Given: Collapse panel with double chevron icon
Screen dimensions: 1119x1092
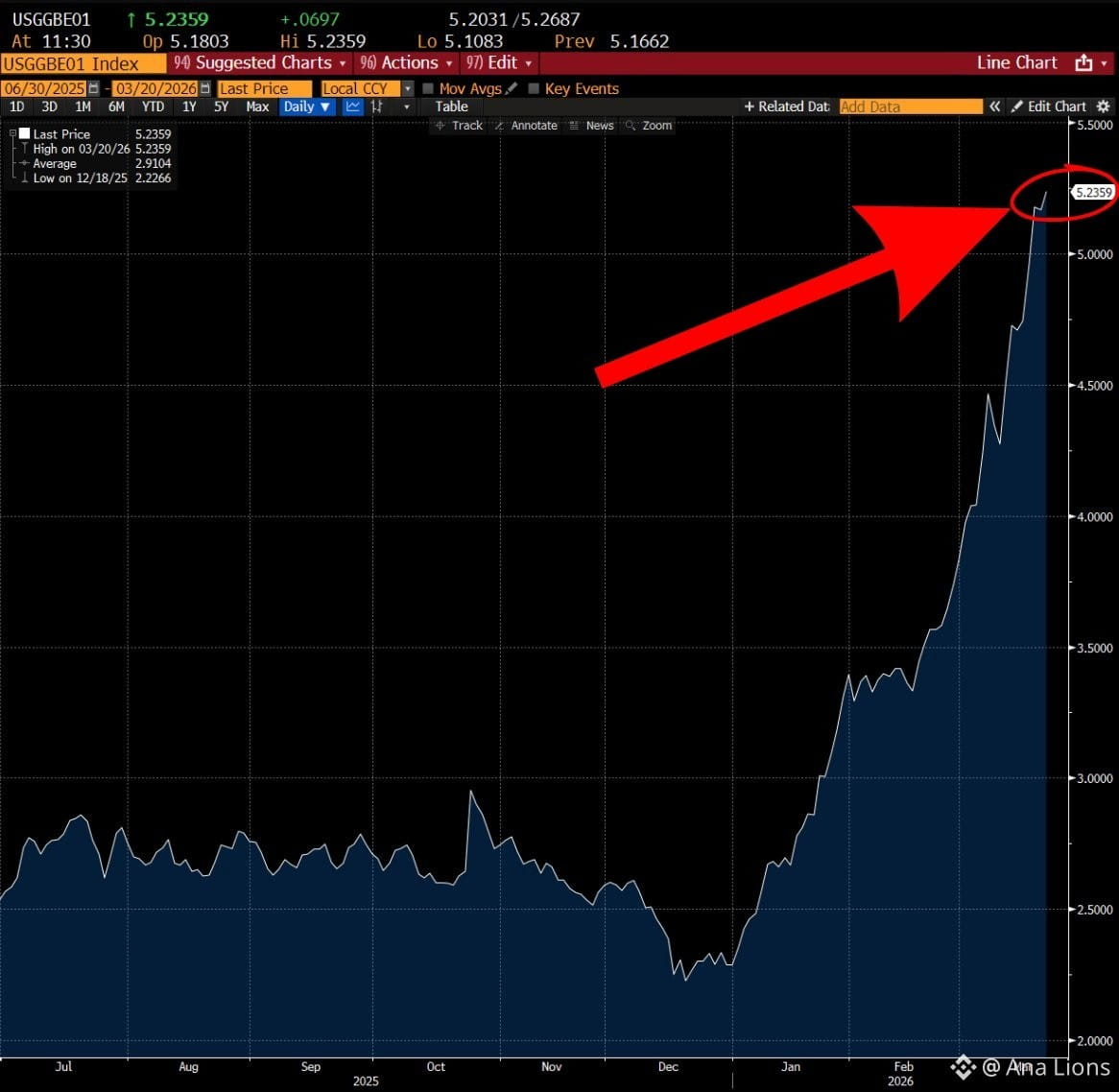Looking at the screenshot, I should [x=994, y=107].
